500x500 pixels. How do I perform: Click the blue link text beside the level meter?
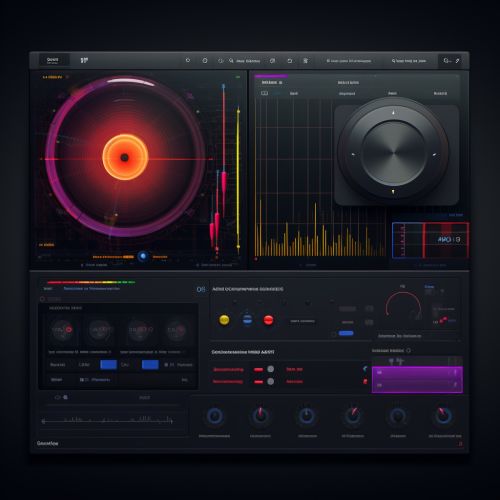91,289
